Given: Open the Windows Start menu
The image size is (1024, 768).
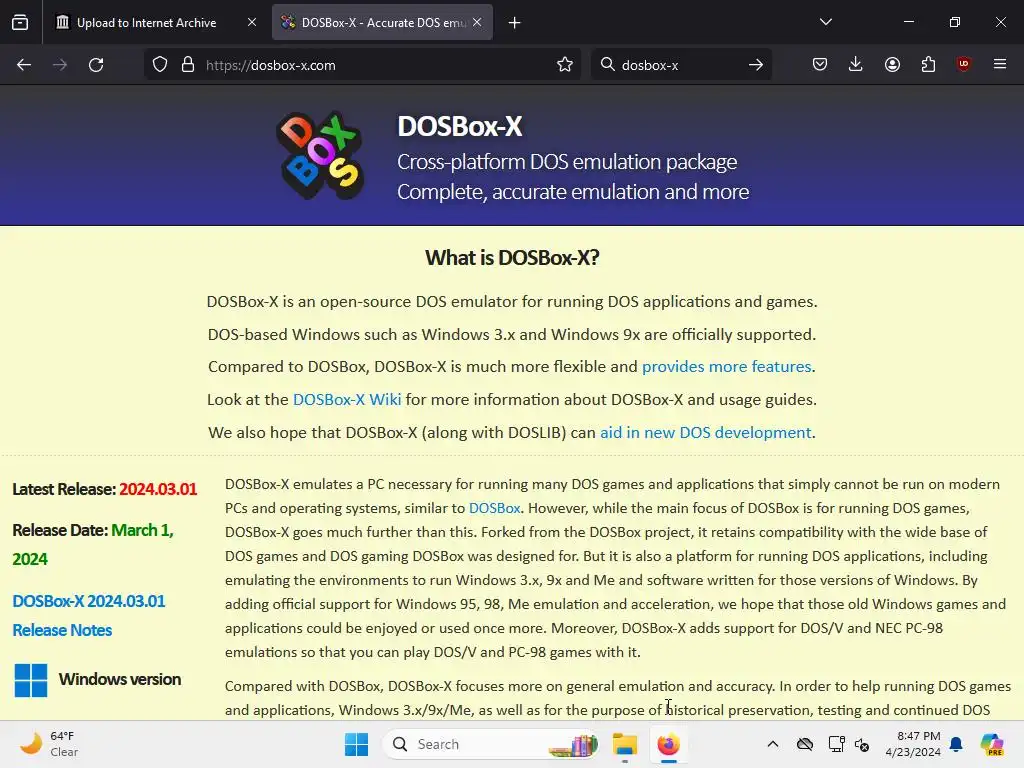Looking at the screenshot, I should pyautogui.click(x=357, y=744).
